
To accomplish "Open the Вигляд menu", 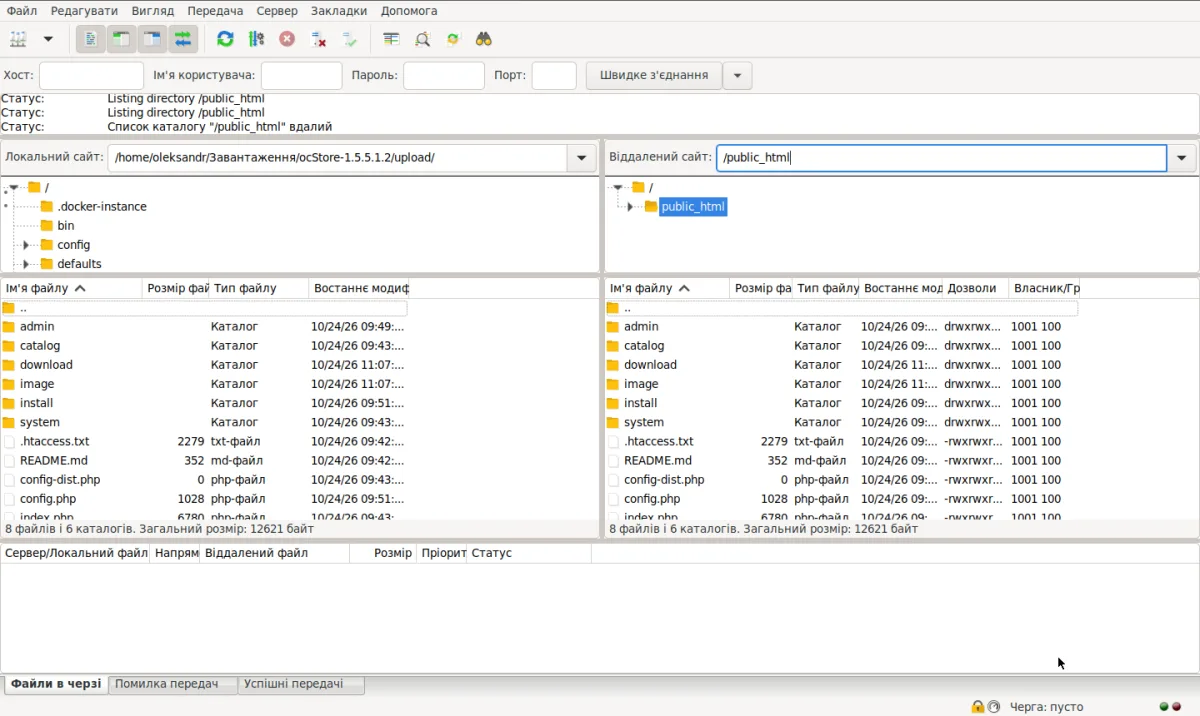I will 153,11.
